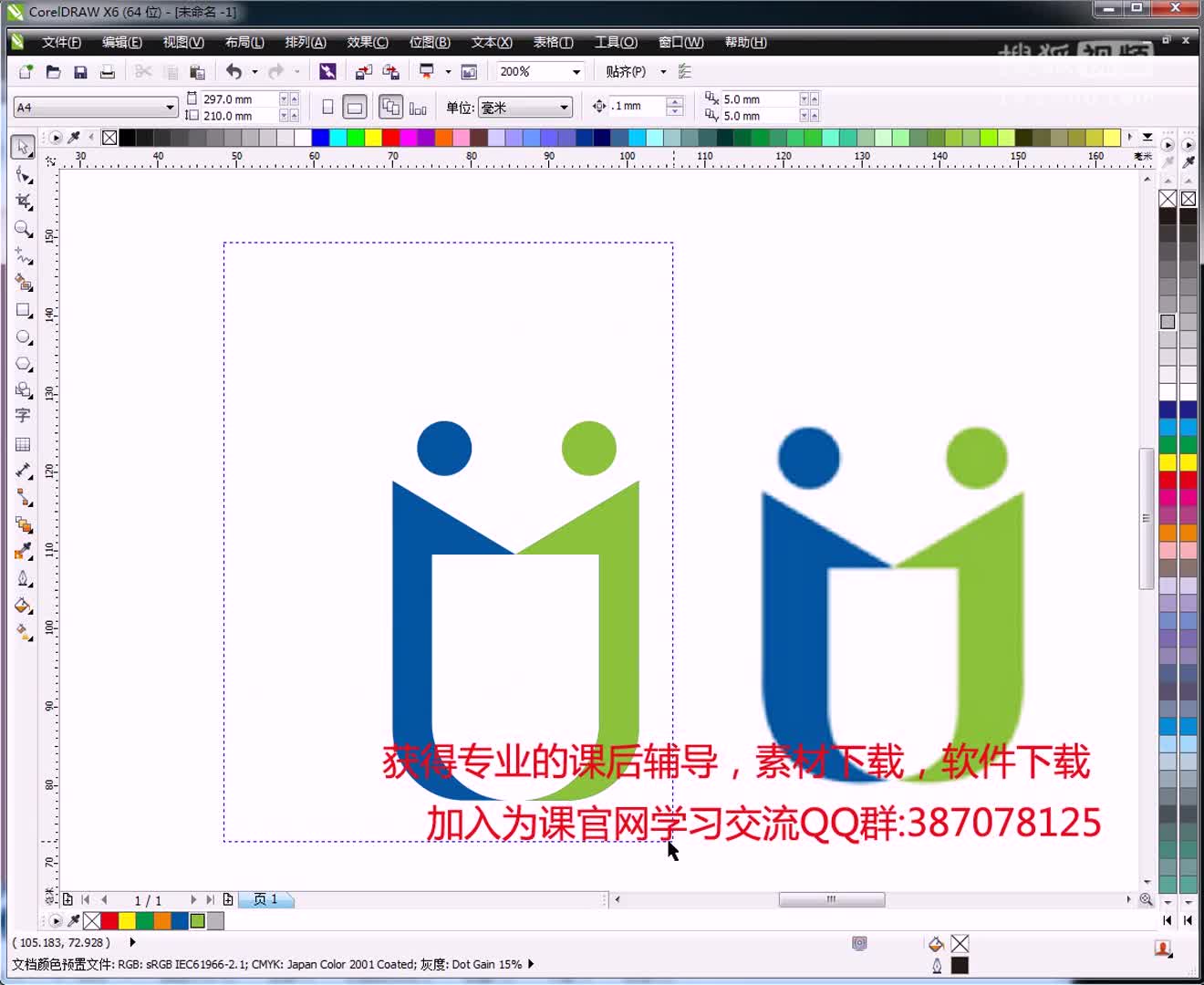Screen dimensions: 1204x985
Task: Click the nudge distance .1 mm field
Action: [x=637, y=106]
